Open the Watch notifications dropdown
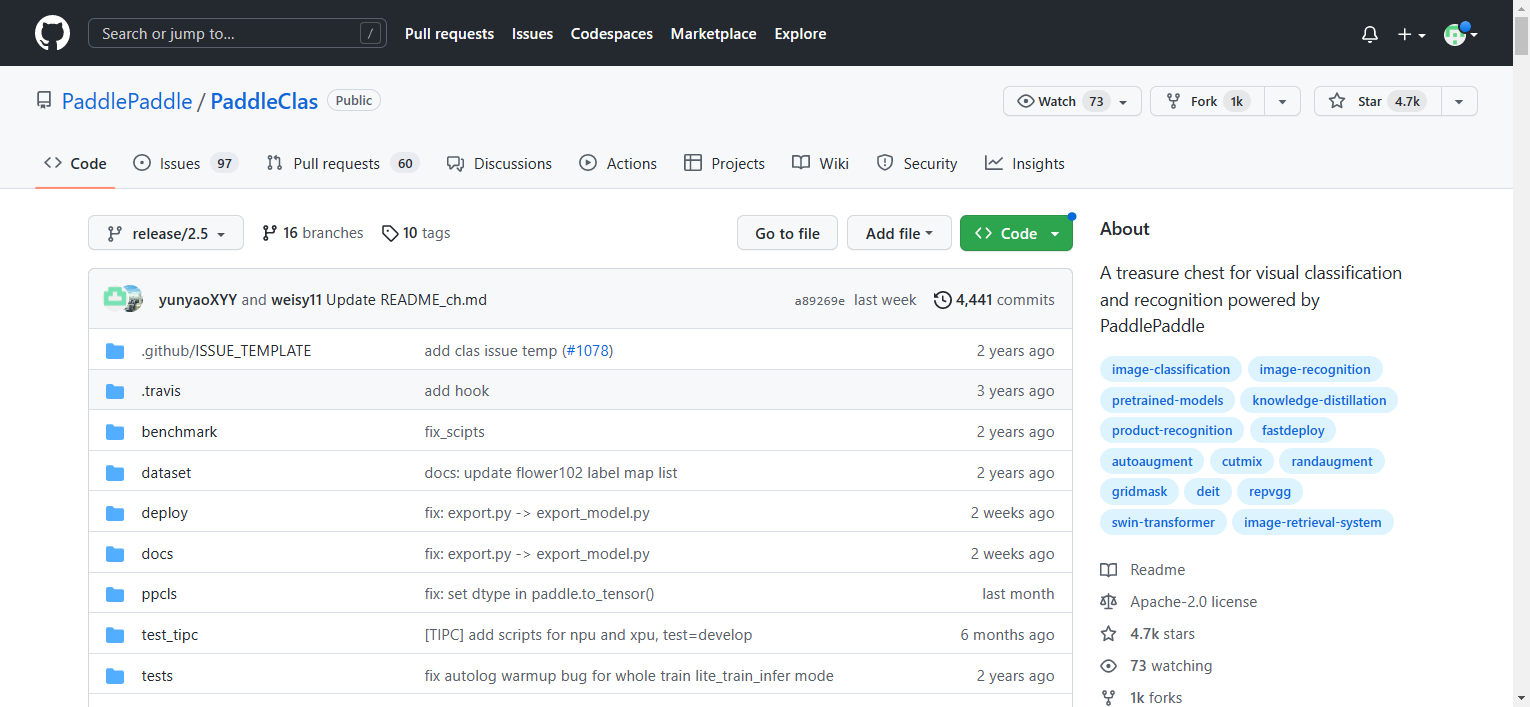 point(1072,101)
